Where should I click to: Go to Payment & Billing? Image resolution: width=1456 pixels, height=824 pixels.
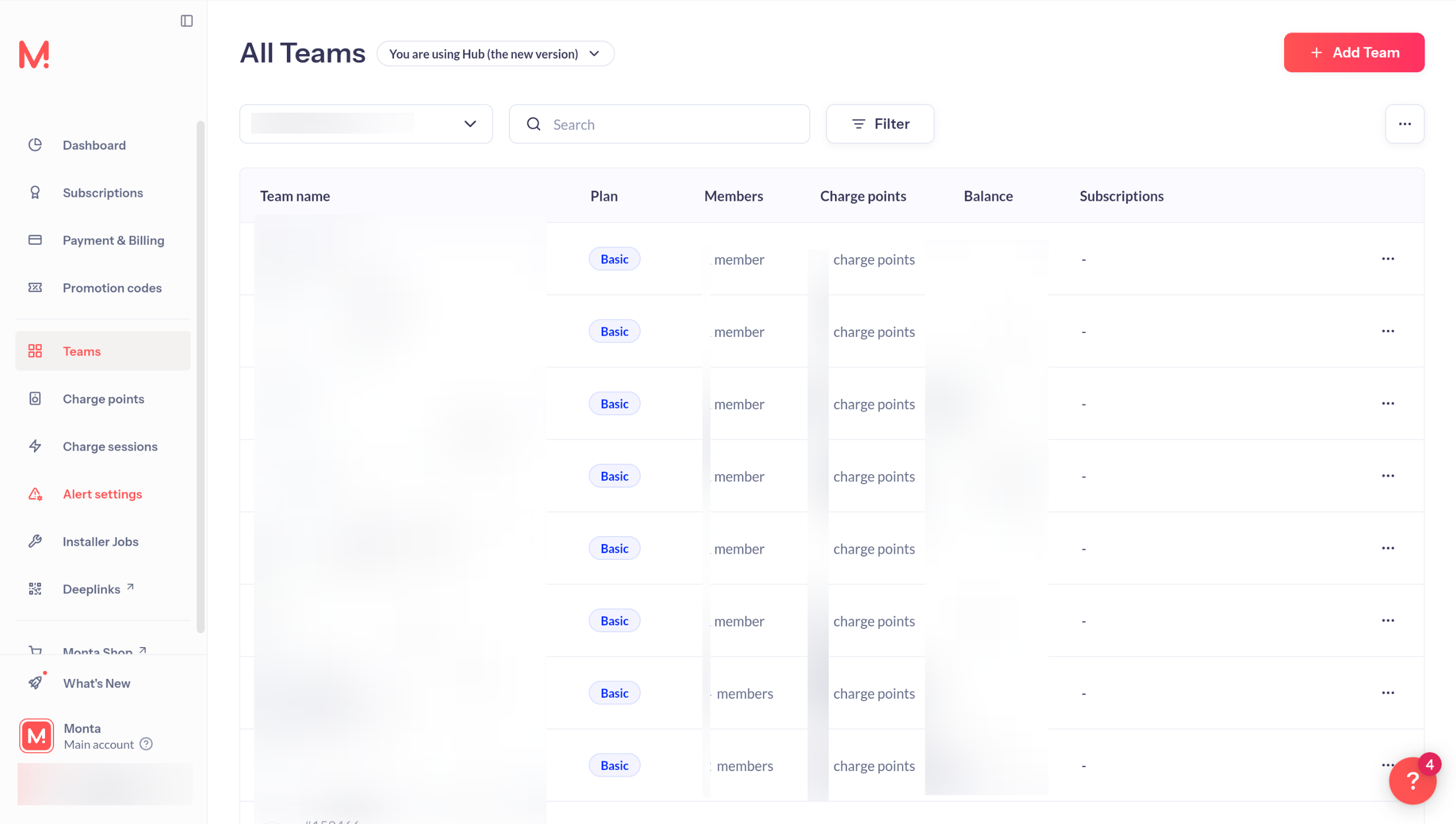tap(113, 240)
